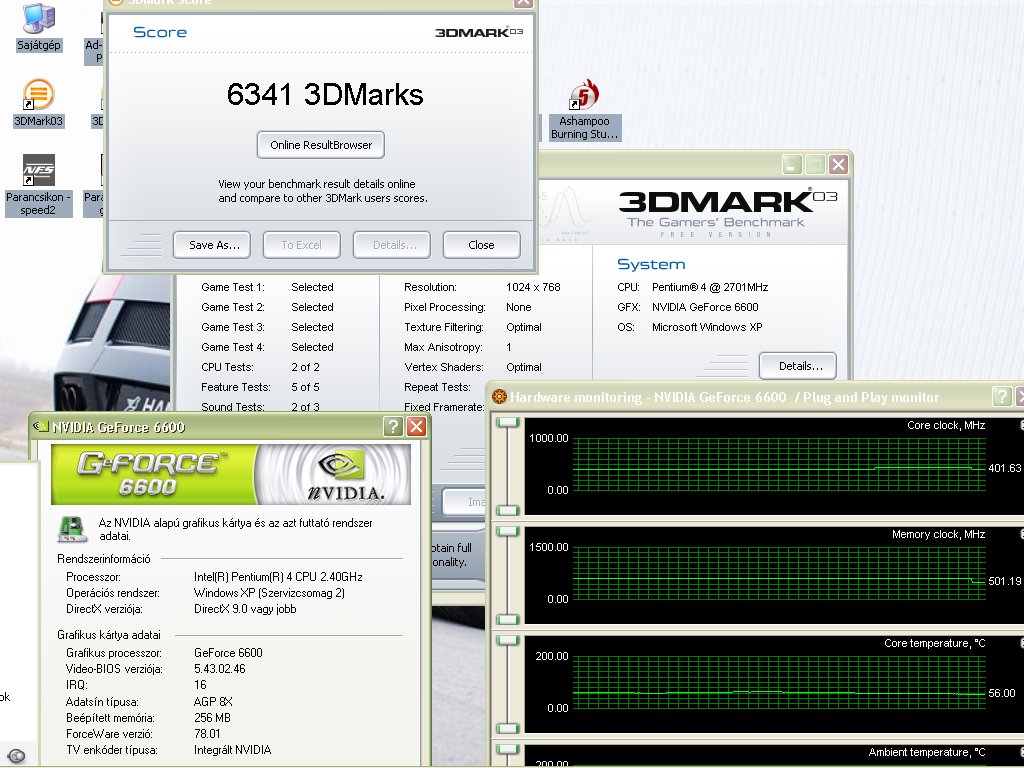
Task: Adjust top slider handle of Core temperature graph
Action: [x=507, y=641]
